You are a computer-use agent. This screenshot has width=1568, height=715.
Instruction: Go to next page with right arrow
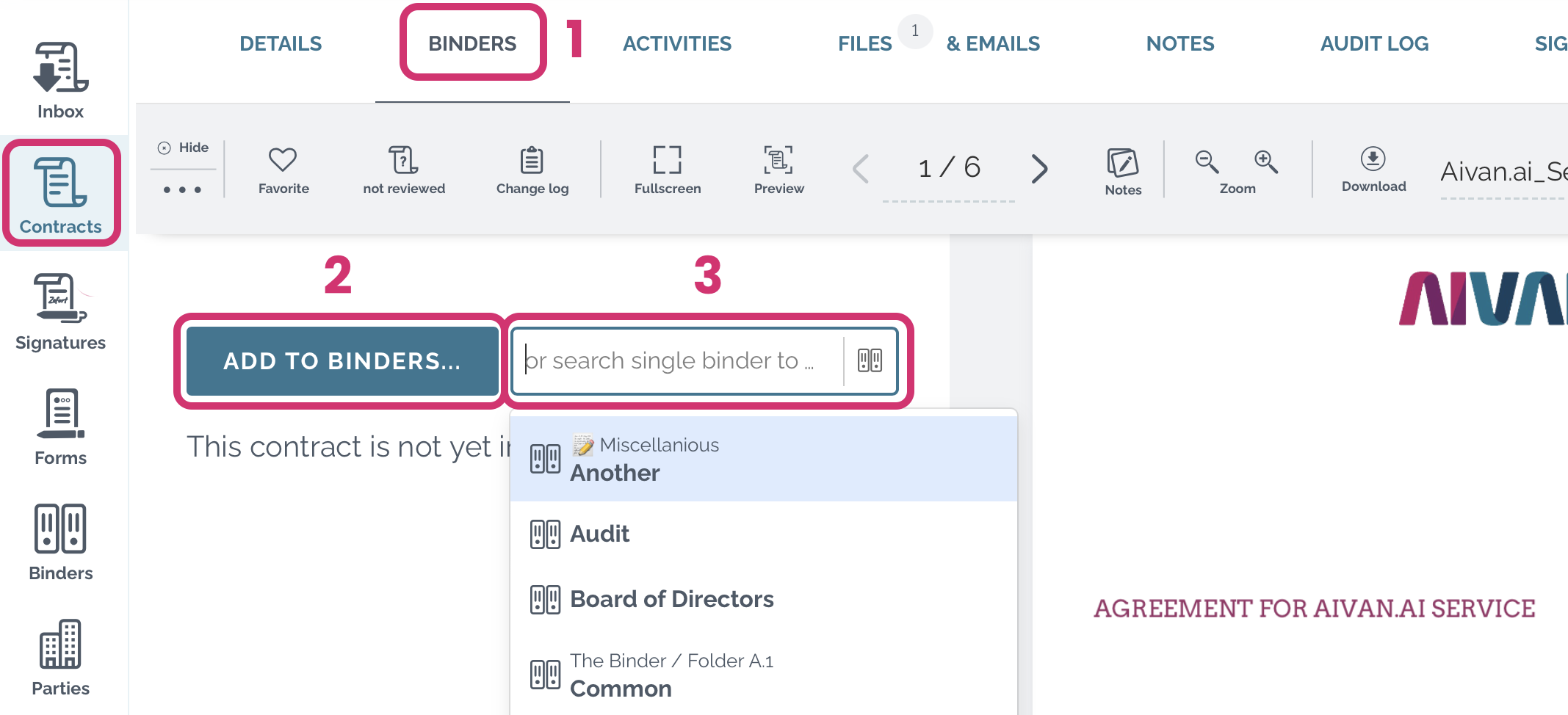[x=1038, y=169]
